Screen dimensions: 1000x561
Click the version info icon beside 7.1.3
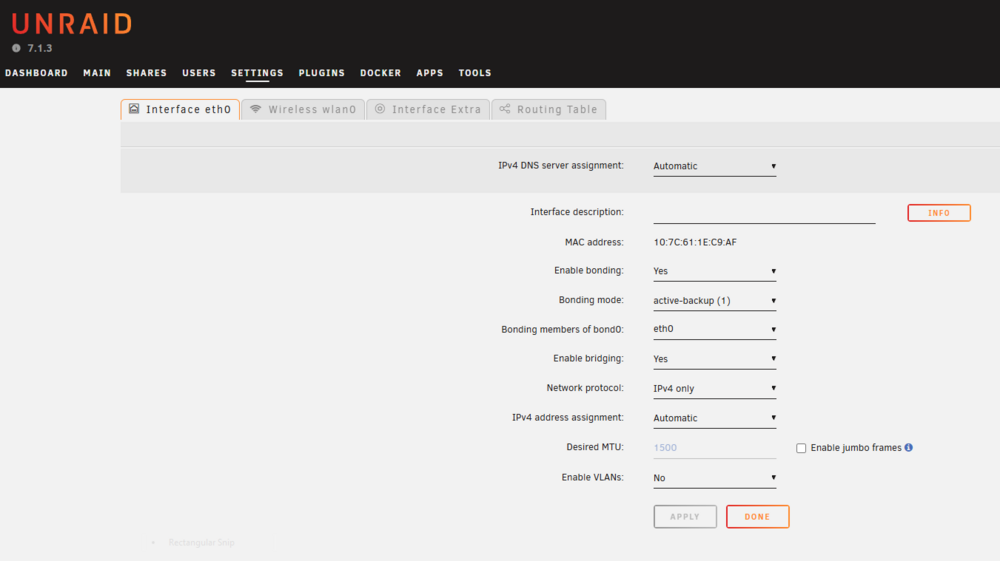point(16,48)
